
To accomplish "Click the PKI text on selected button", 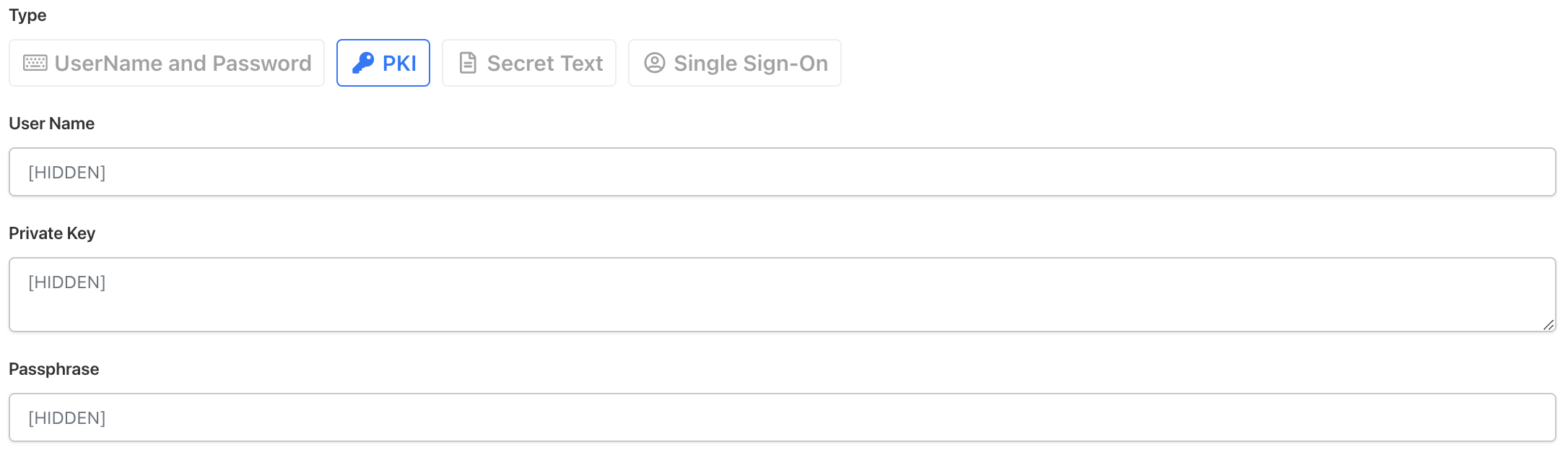I will tap(399, 64).
